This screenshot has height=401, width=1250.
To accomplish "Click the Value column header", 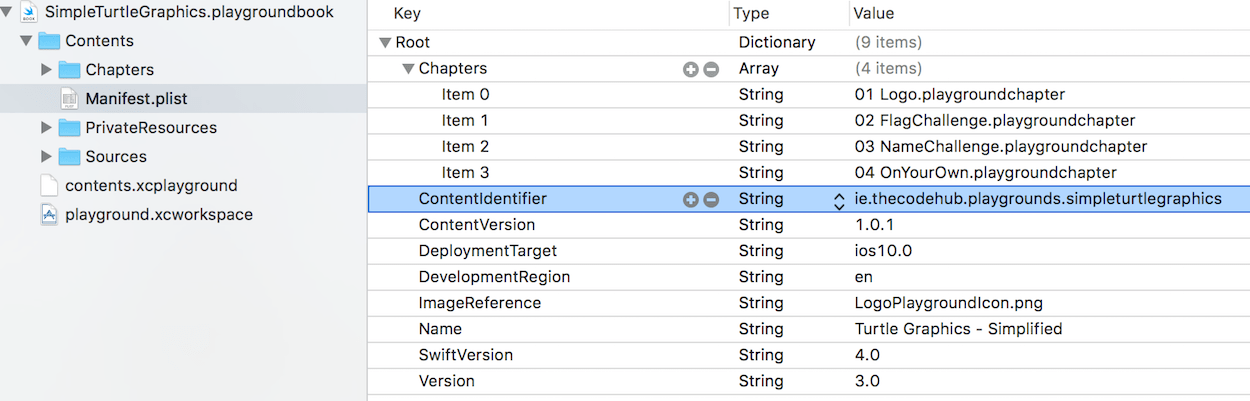I will [873, 14].
